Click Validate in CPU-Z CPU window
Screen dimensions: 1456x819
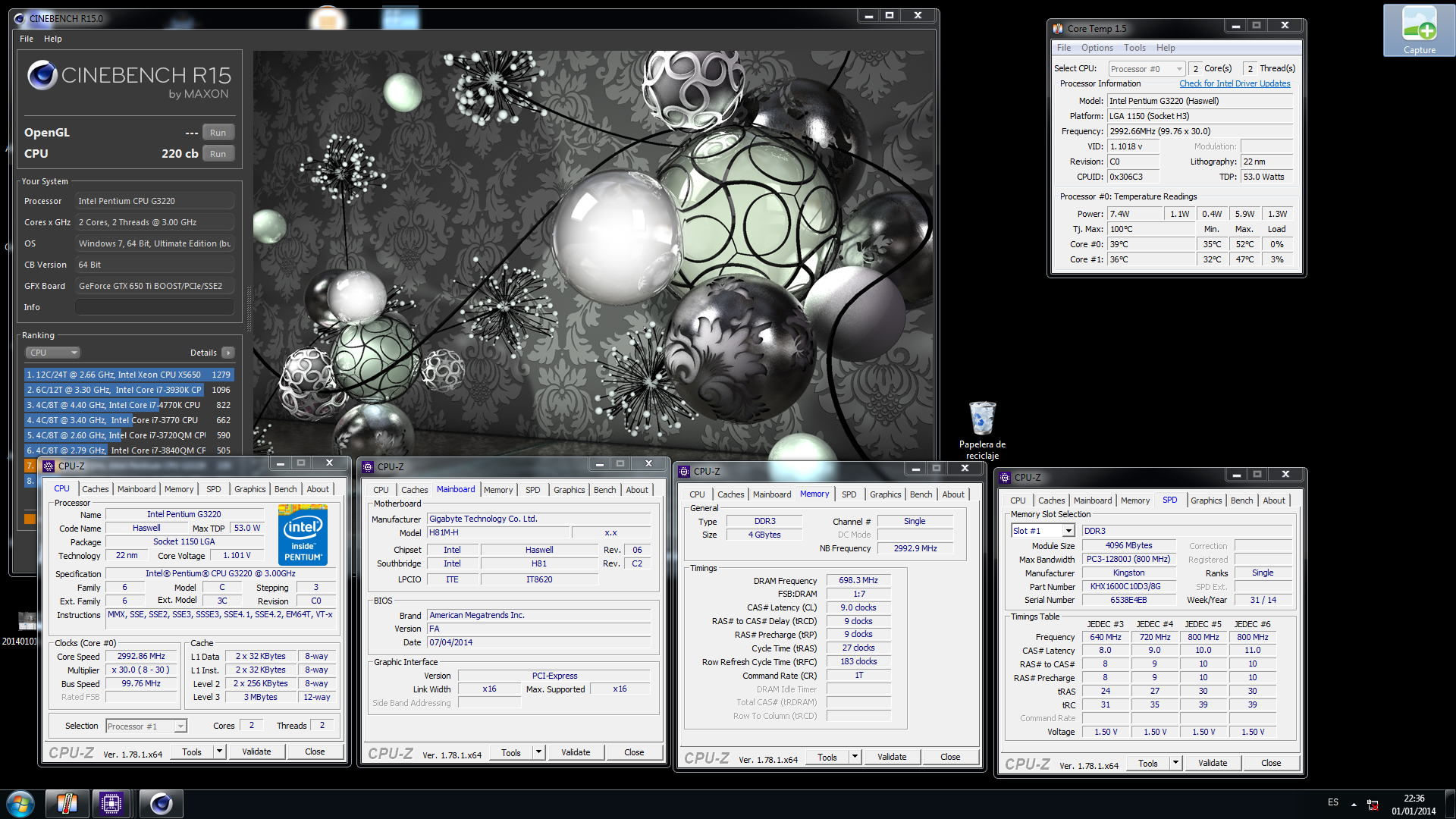click(256, 752)
